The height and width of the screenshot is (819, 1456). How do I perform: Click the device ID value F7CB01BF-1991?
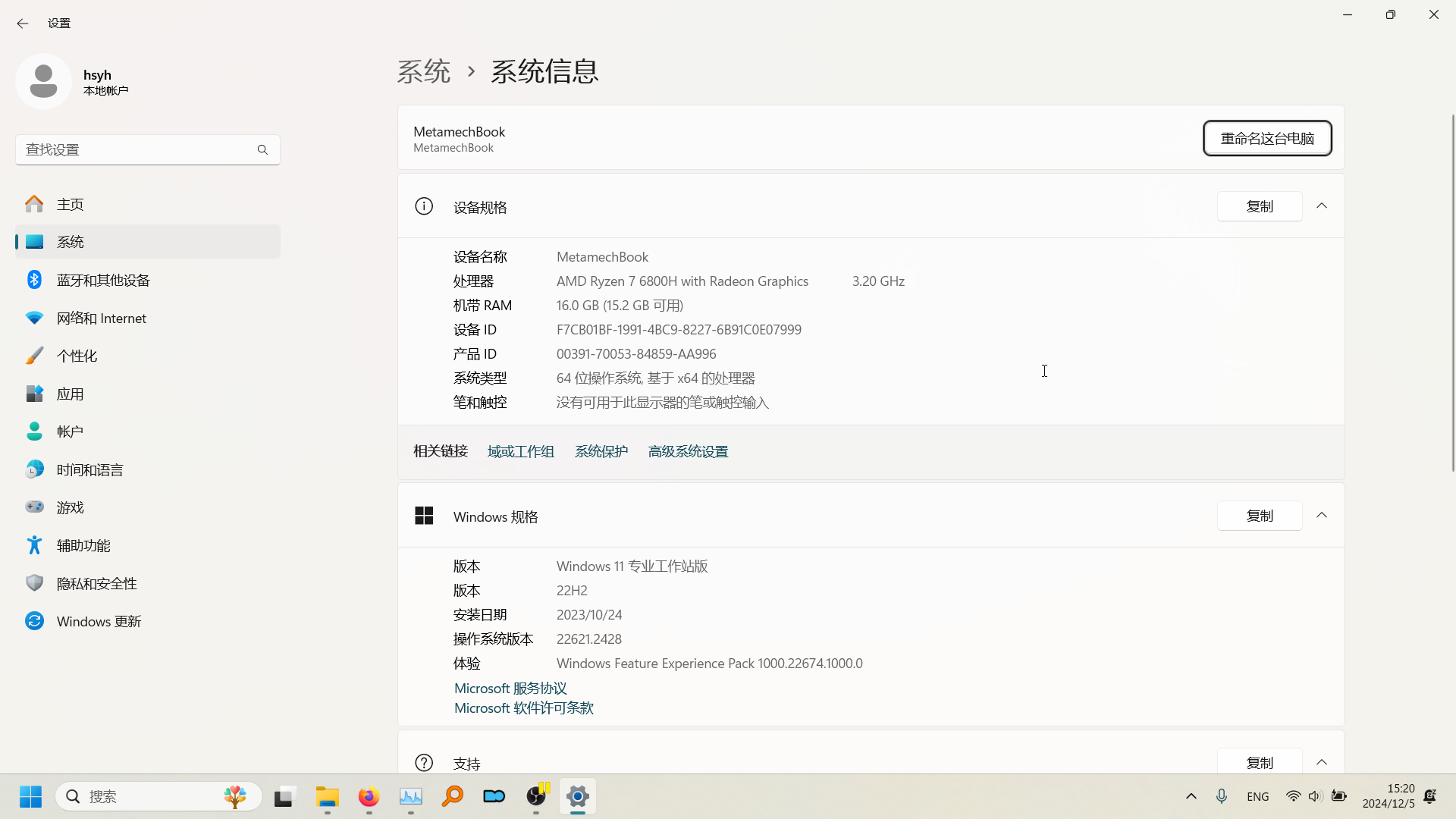[x=679, y=330]
